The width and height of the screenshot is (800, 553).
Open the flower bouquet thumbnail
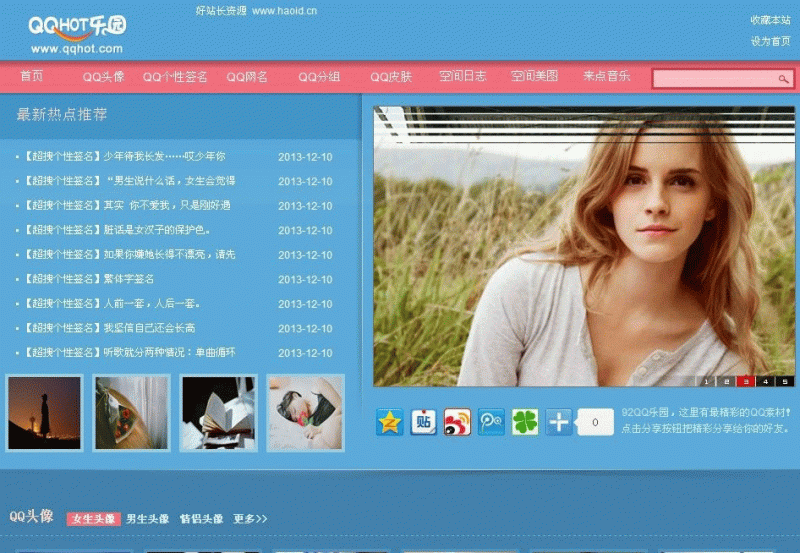[132, 413]
